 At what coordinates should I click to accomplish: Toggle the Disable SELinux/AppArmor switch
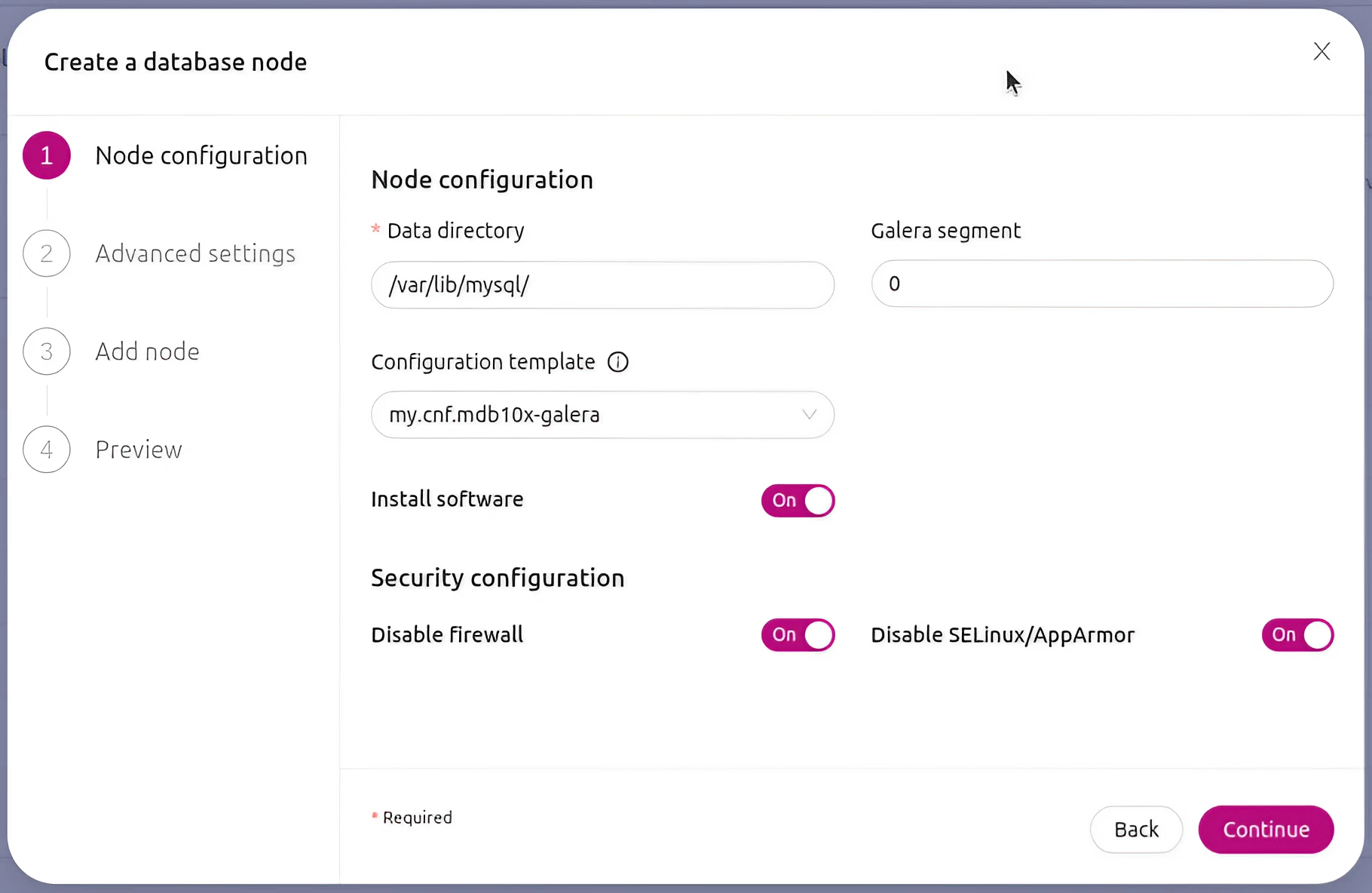click(x=1297, y=635)
